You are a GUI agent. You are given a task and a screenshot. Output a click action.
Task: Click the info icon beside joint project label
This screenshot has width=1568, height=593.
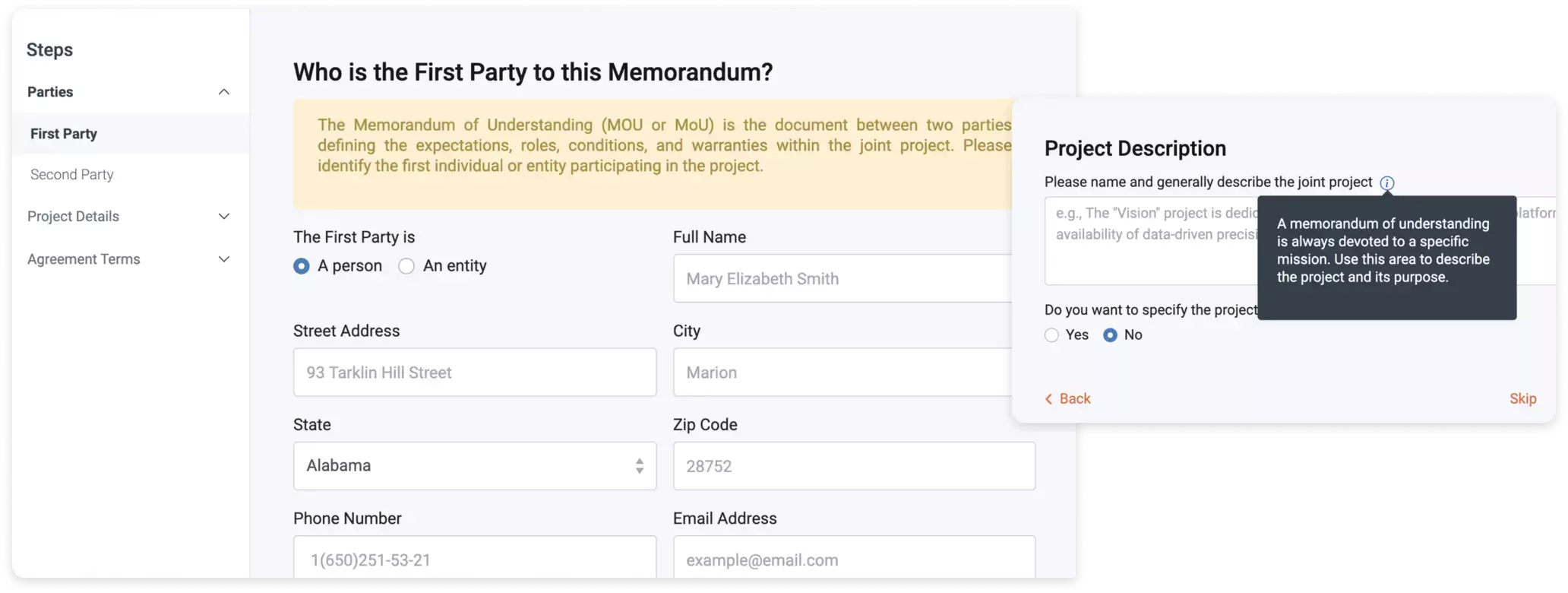pyautogui.click(x=1386, y=182)
